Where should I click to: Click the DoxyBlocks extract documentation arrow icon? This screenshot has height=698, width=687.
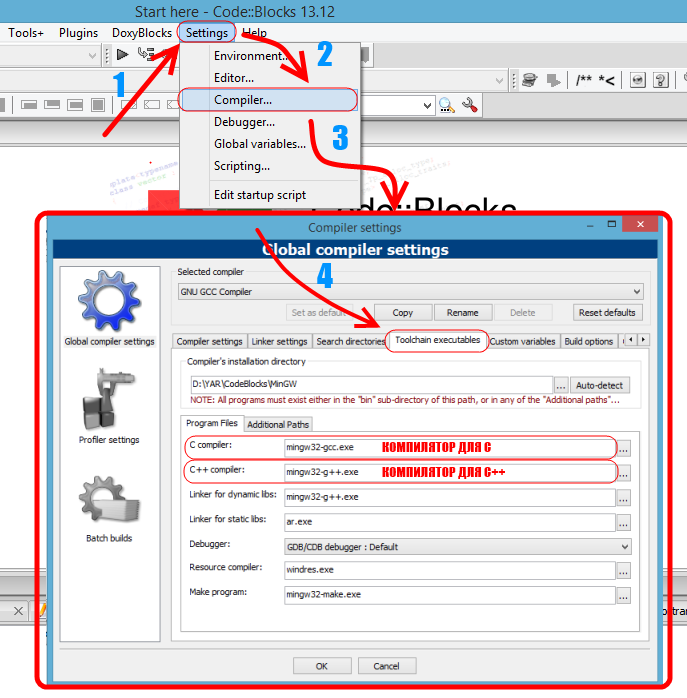[553, 80]
